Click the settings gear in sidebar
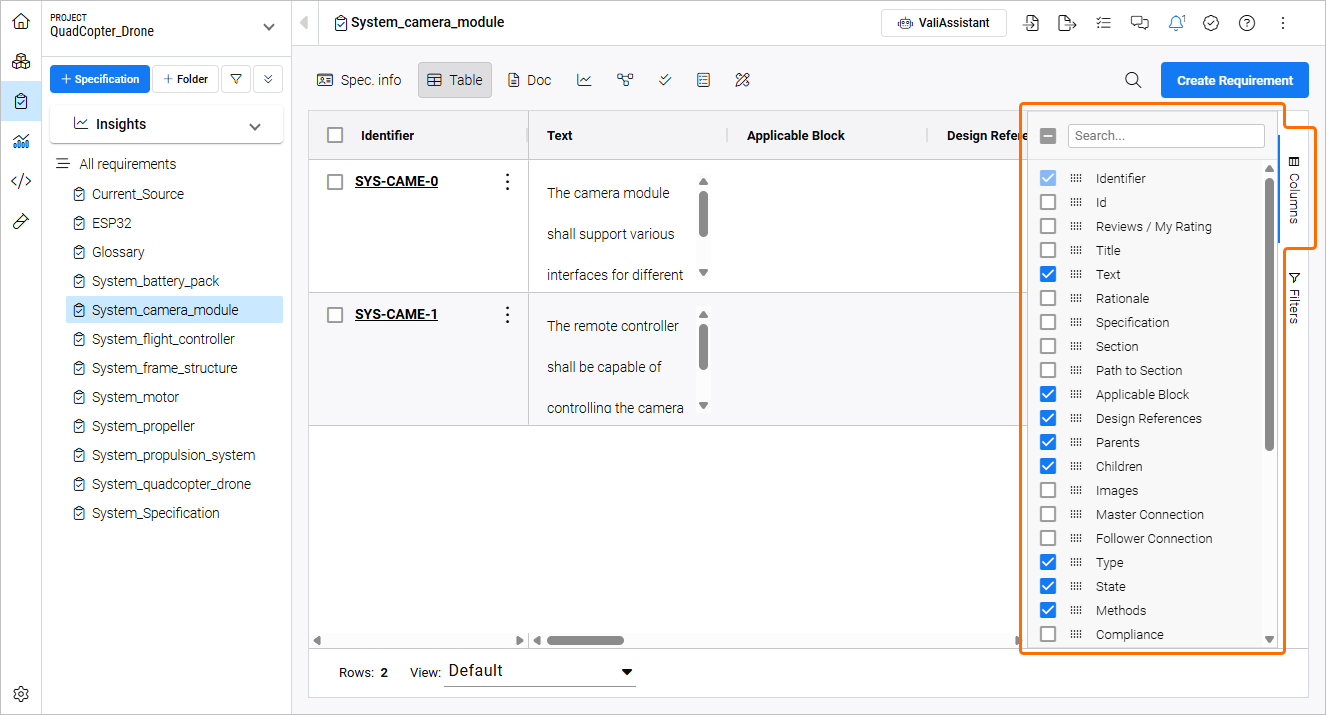This screenshot has width=1326, height=715. click(x=21, y=694)
